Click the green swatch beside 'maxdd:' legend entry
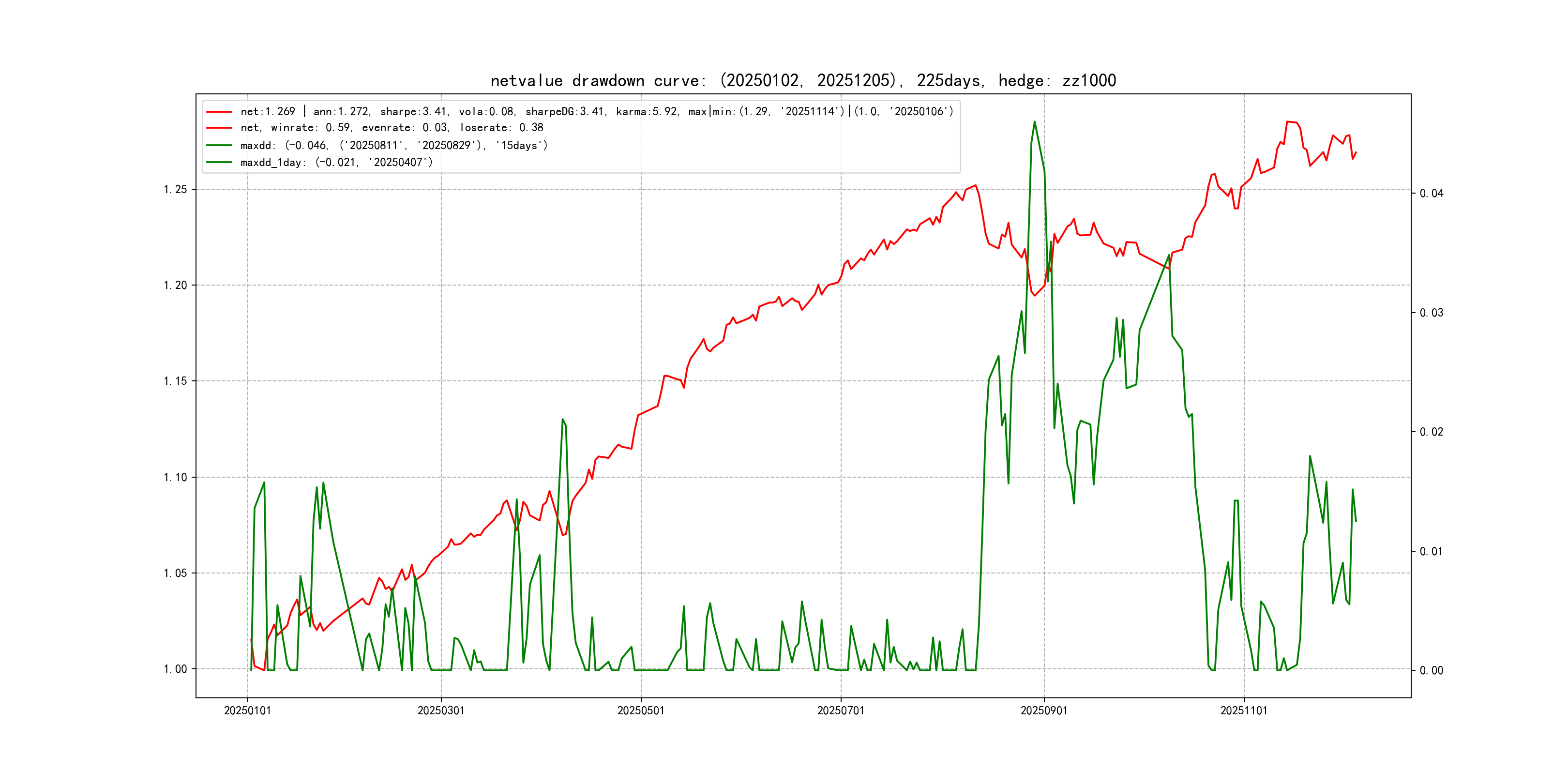 point(219,146)
